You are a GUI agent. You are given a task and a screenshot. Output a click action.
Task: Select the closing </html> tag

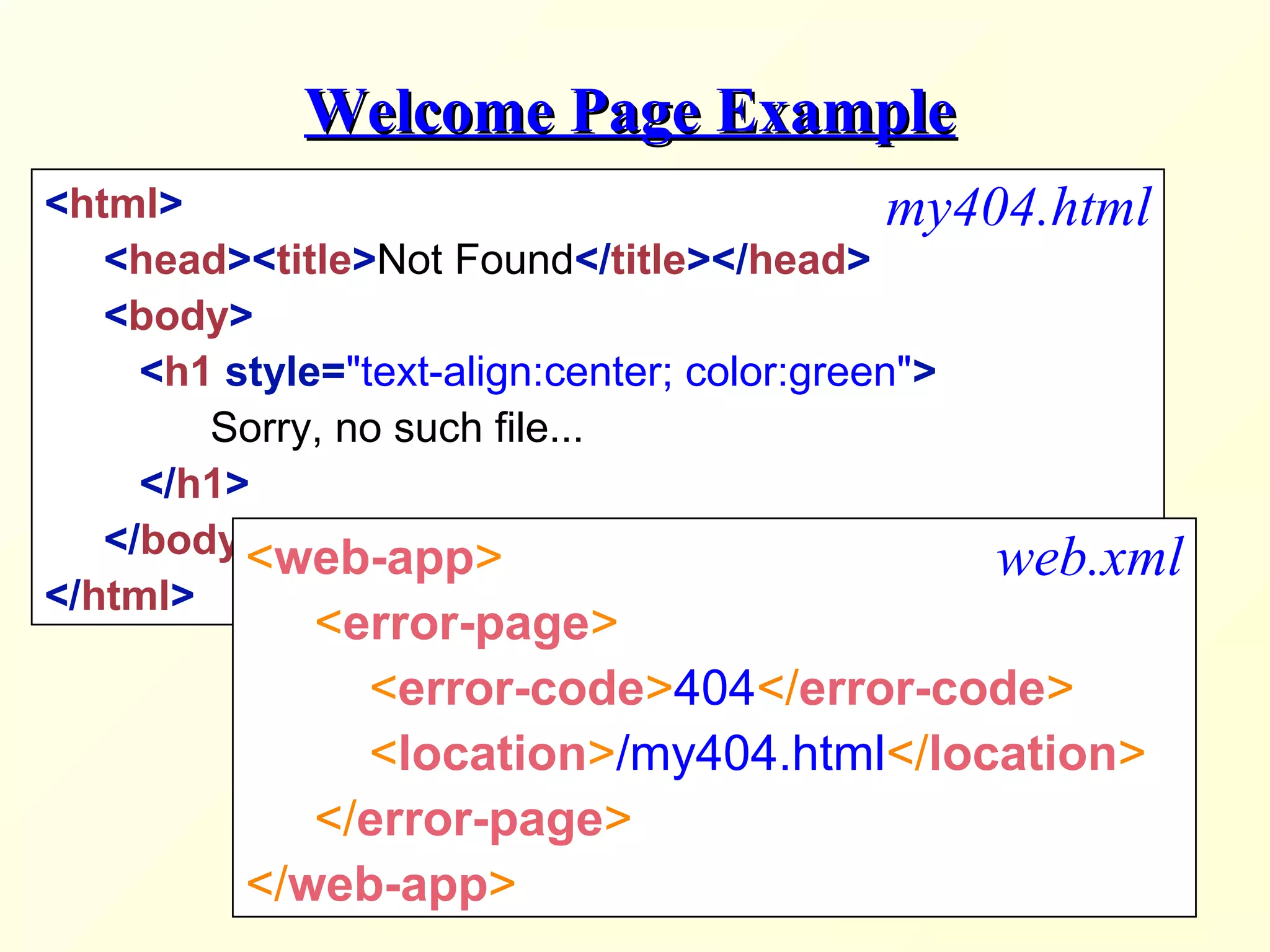(x=120, y=596)
